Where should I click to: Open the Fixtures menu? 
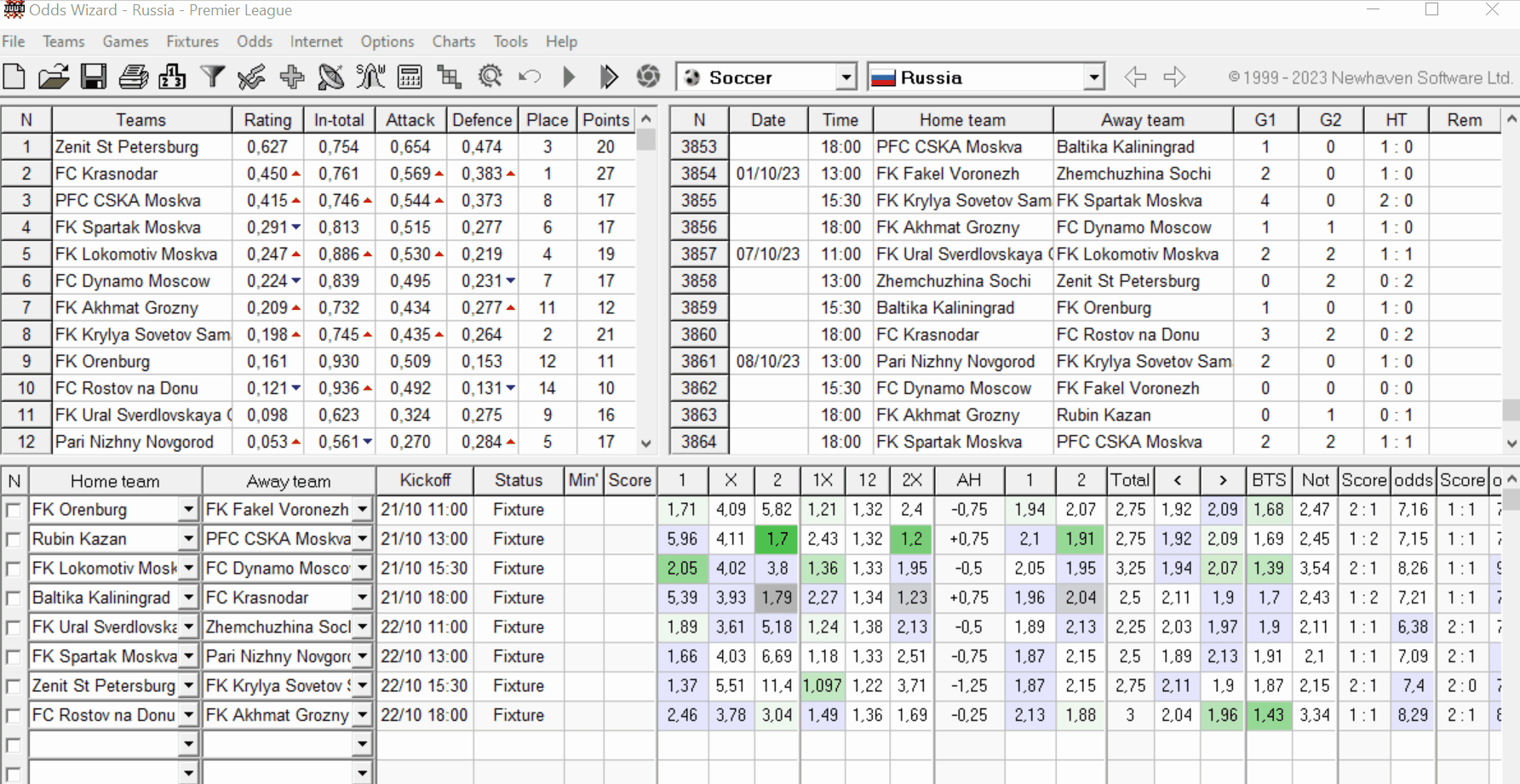point(192,42)
